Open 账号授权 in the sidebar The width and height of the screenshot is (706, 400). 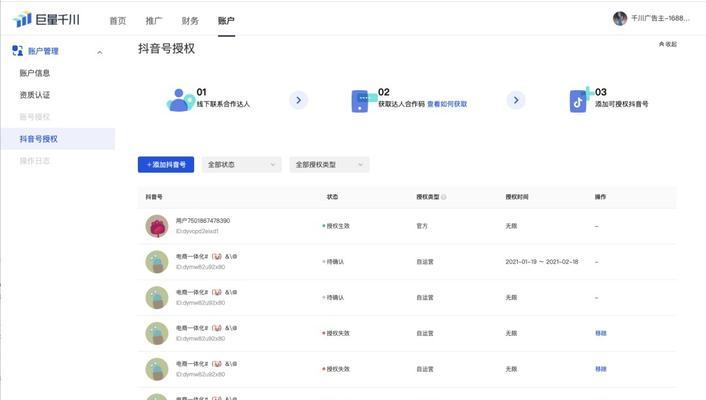click(35, 117)
